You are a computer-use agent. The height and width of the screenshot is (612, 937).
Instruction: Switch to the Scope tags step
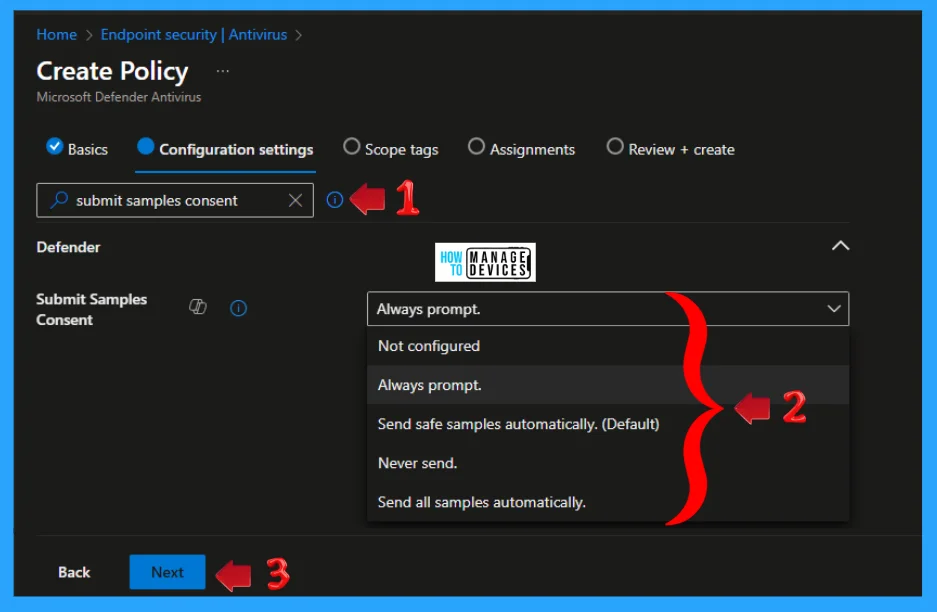[x=391, y=148]
